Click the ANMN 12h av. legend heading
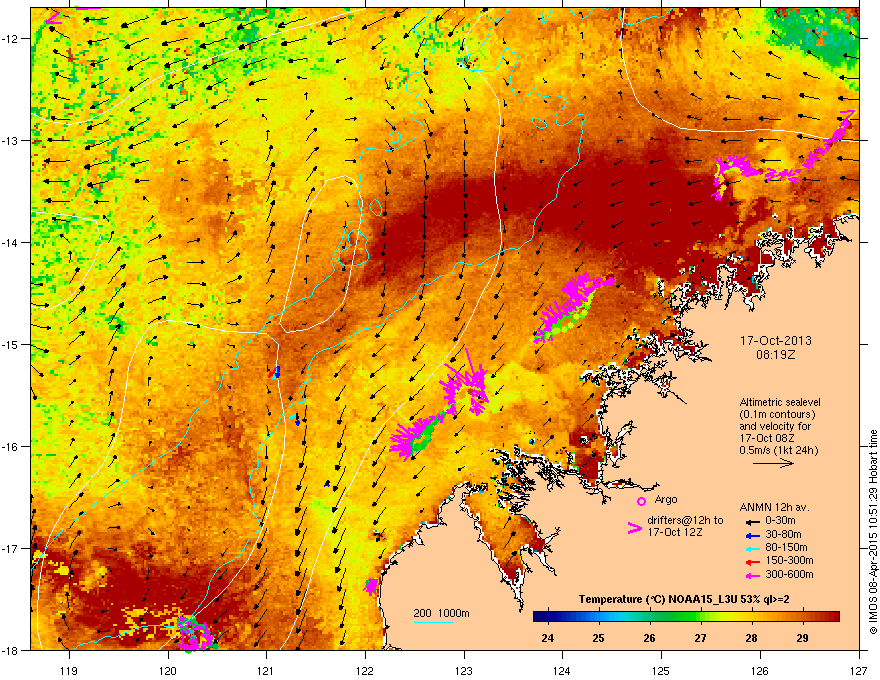Viewport: 880px width, 680px height. click(x=776, y=506)
